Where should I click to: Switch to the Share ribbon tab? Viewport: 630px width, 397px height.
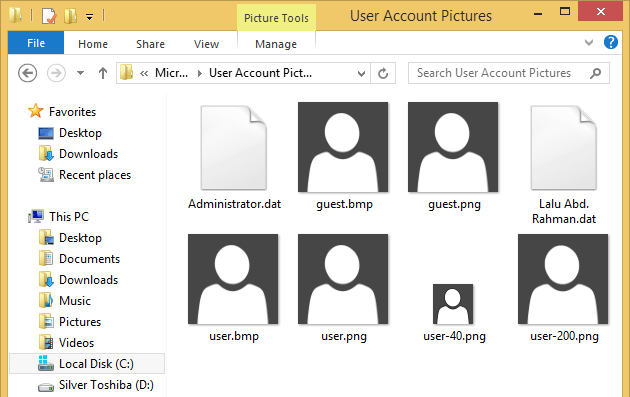pos(150,44)
